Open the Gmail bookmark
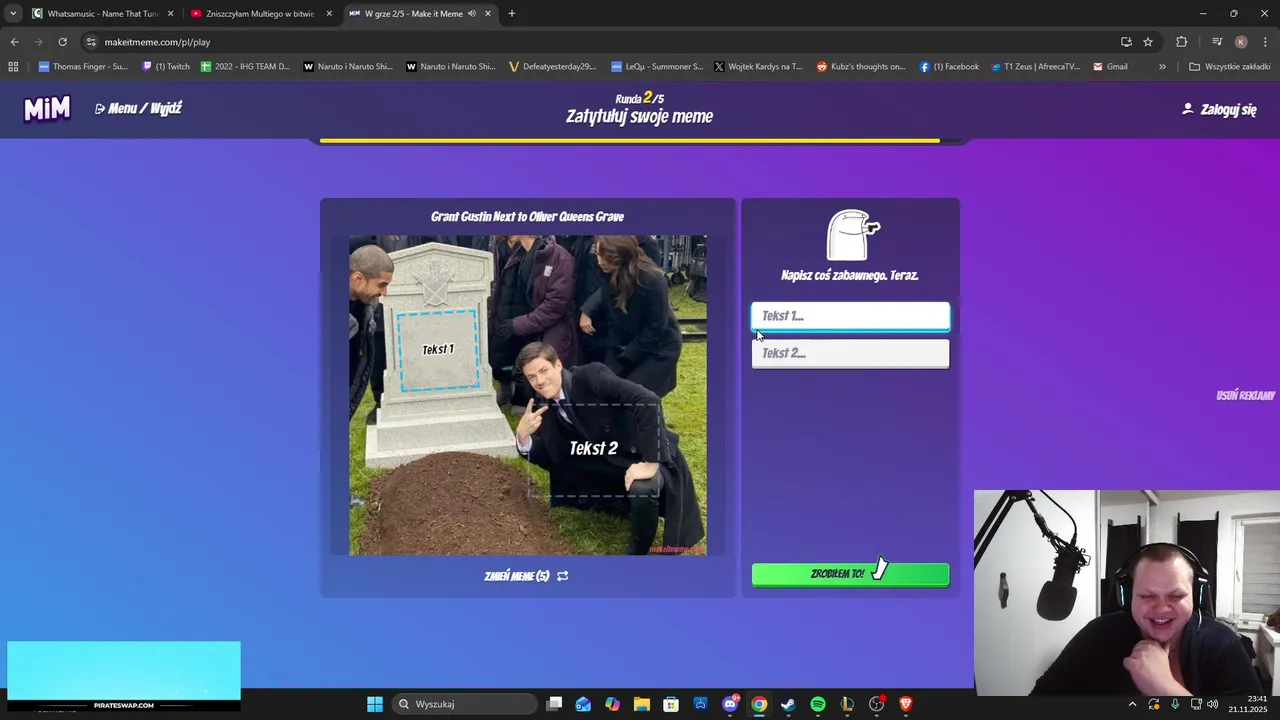Viewport: 1280px width, 720px height. (x=1110, y=67)
